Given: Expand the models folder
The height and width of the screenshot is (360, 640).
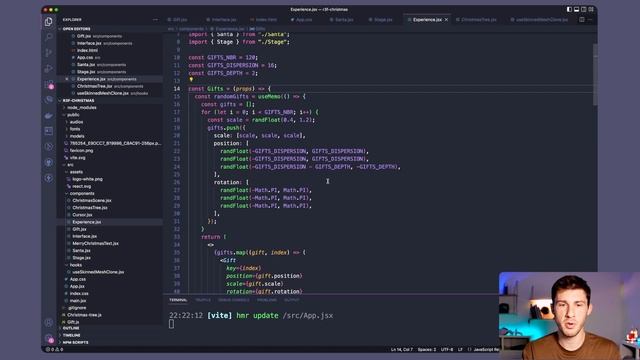Looking at the screenshot, I should click(77, 136).
